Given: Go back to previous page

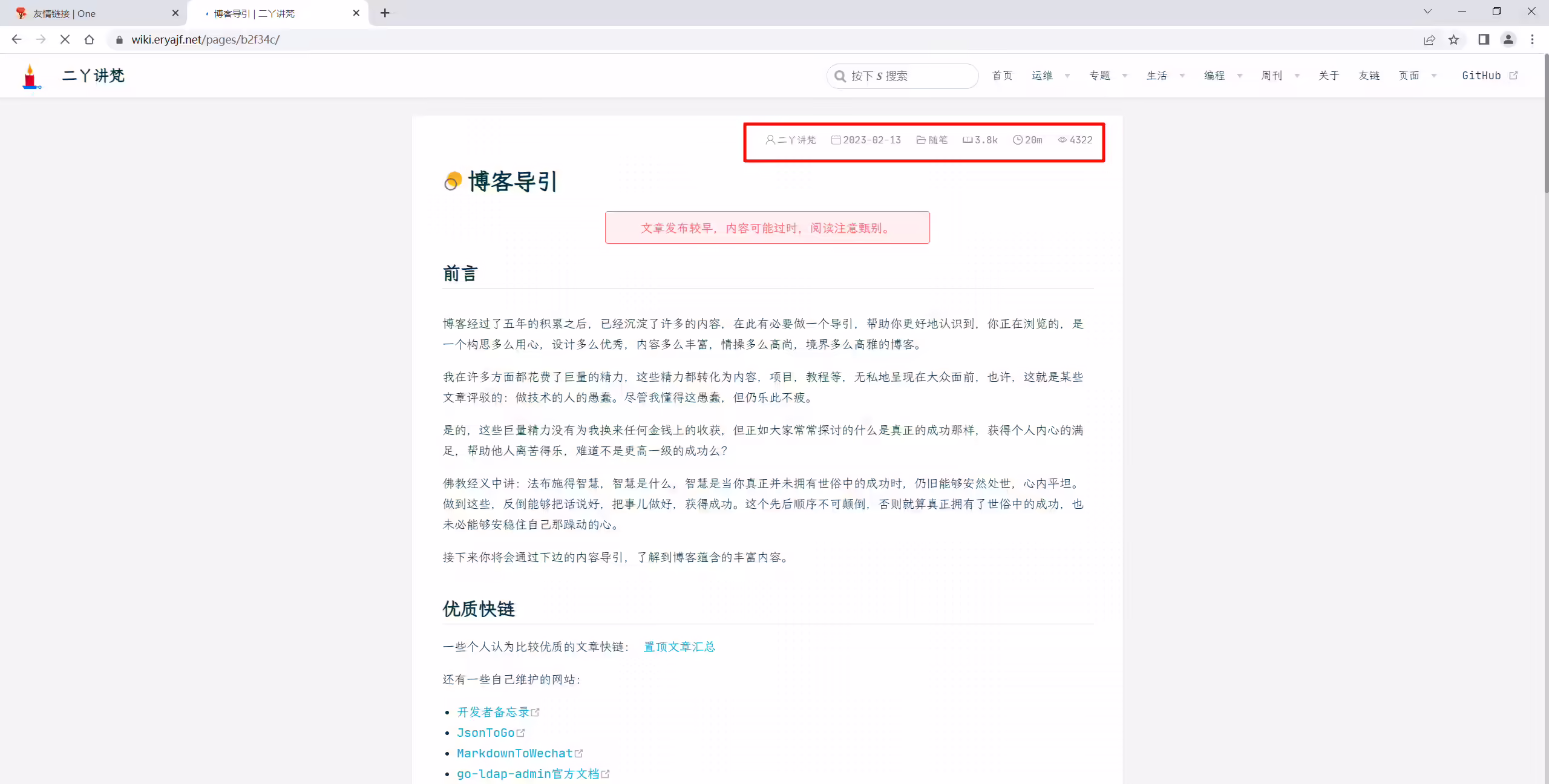Looking at the screenshot, I should (17, 39).
